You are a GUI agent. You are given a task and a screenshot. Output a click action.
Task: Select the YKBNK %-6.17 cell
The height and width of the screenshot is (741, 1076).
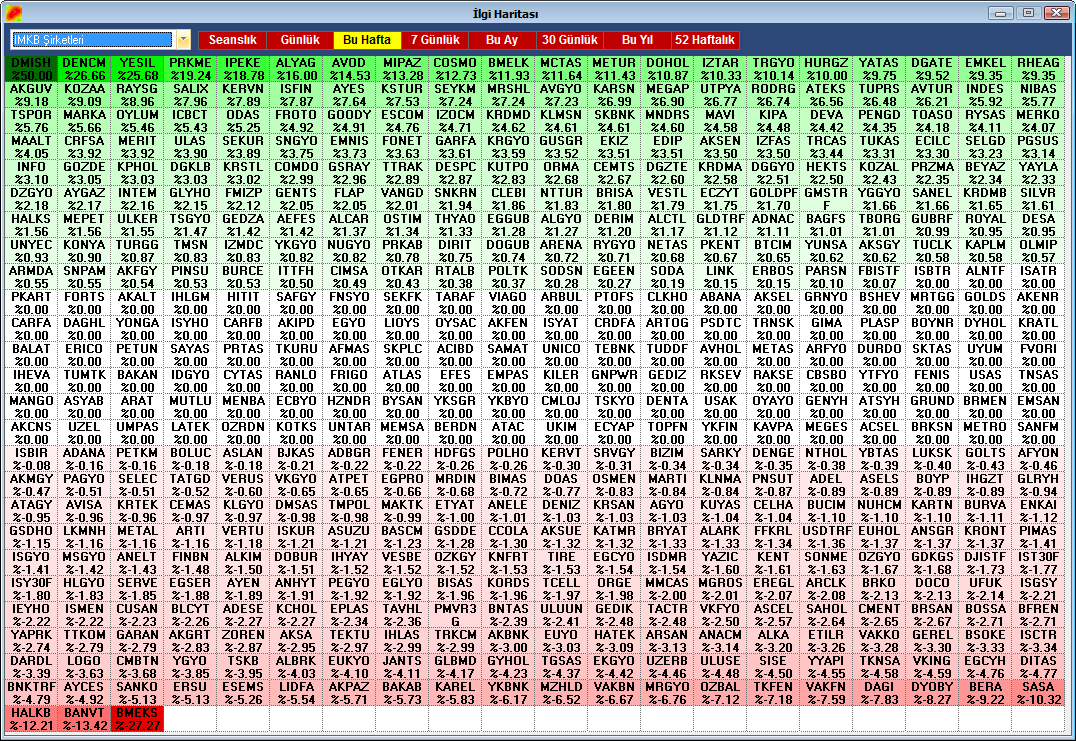508,693
